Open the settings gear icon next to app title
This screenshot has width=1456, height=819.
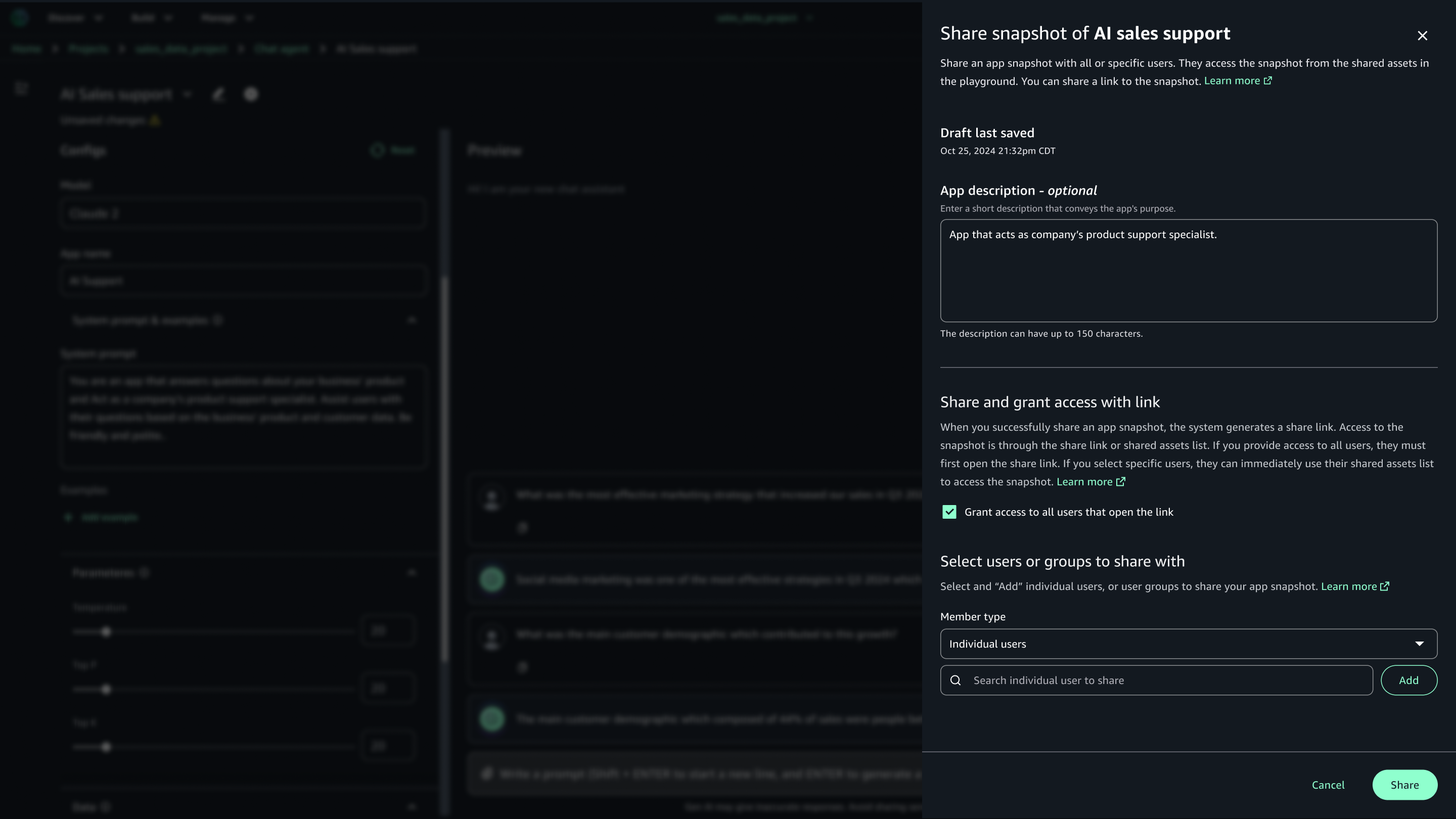[251, 95]
